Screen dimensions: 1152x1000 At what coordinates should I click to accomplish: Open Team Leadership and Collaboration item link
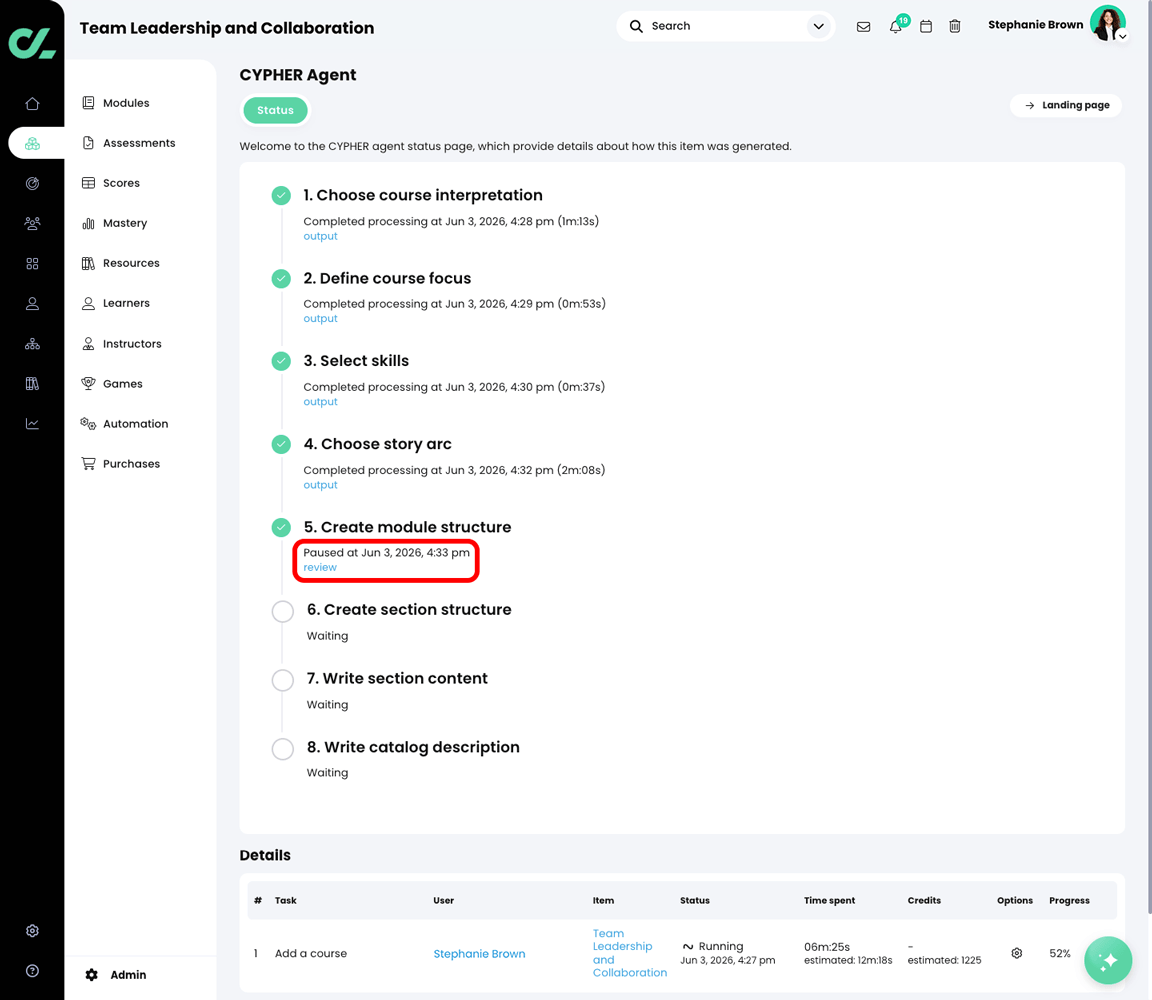click(x=630, y=953)
